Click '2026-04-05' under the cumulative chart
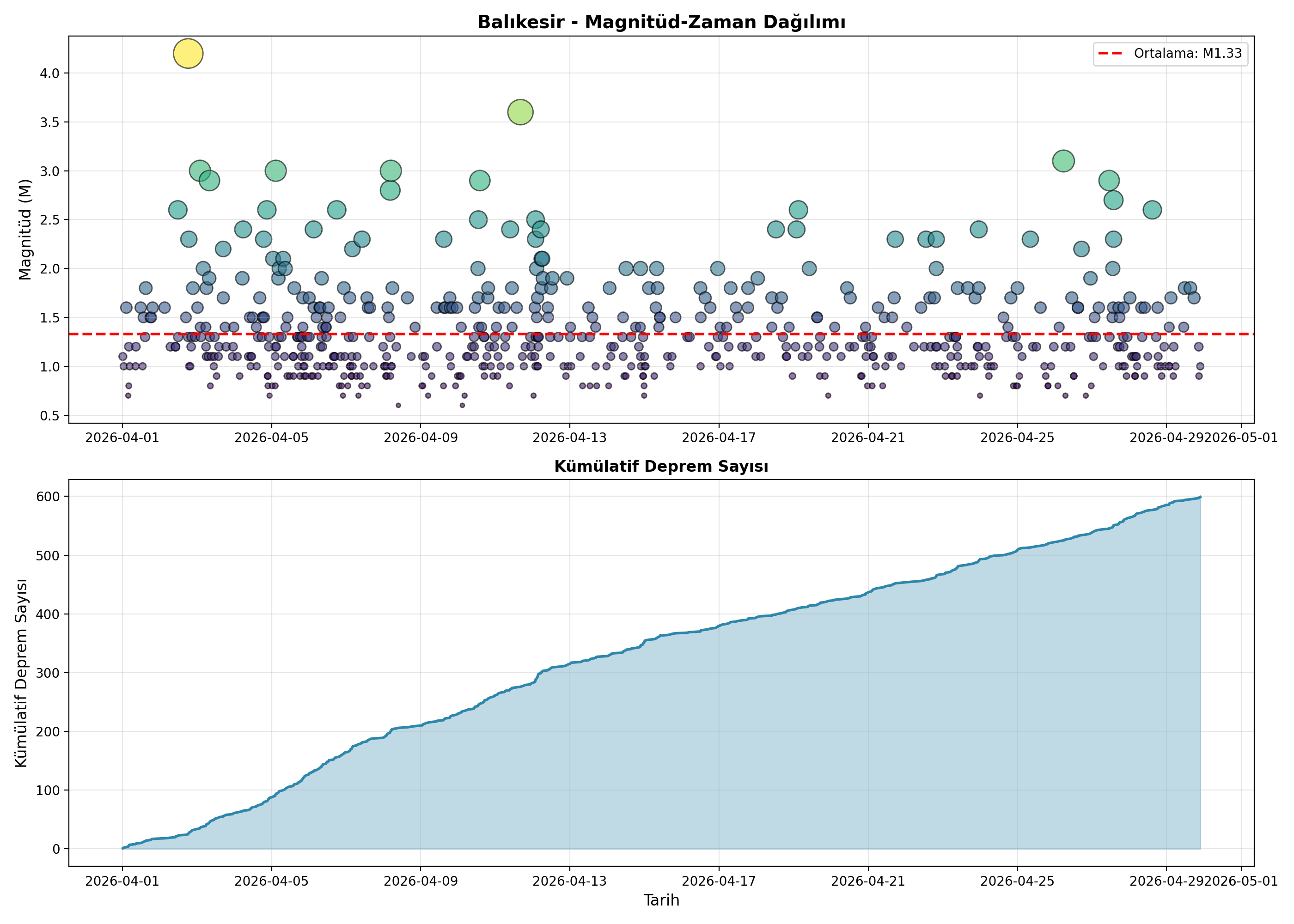The width and height of the screenshot is (1294, 924). (x=271, y=881)
